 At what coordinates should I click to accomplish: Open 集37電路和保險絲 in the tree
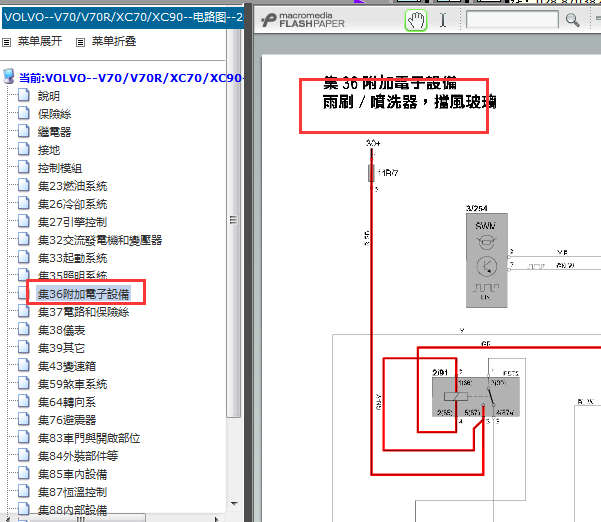tap(84, 312)
